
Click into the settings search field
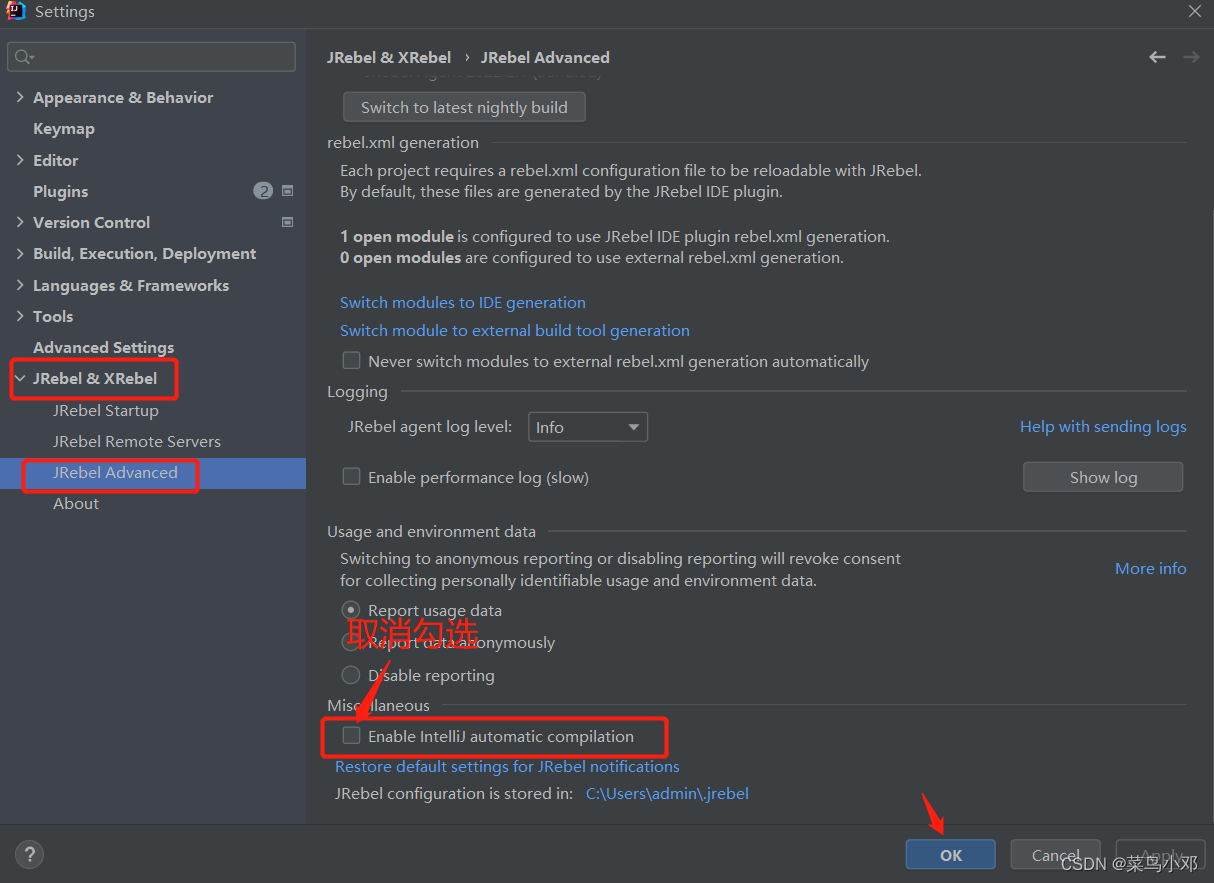point(152,57)
